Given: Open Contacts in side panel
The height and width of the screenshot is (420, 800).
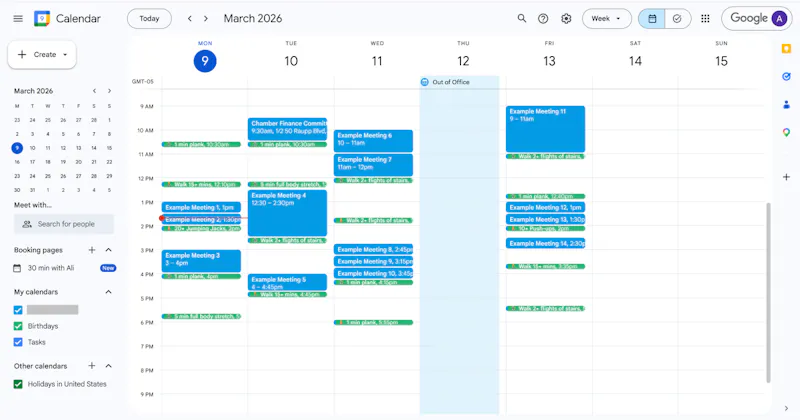Looking at the screenshot, I should [786, 105].
